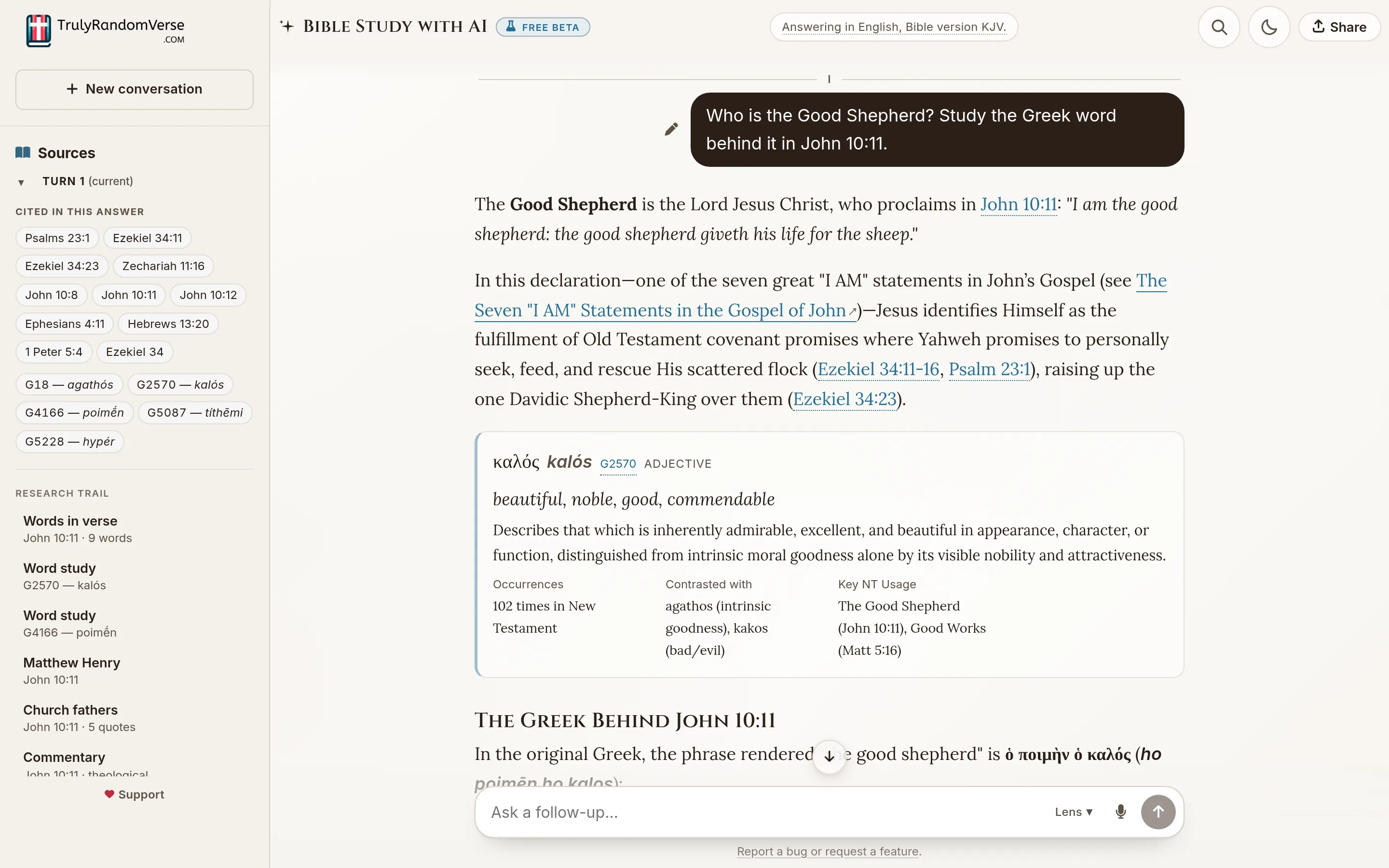This screenshot has height=868, width=1389.
Task: Open the G18 agathós word chip
Action: point(69,385)
